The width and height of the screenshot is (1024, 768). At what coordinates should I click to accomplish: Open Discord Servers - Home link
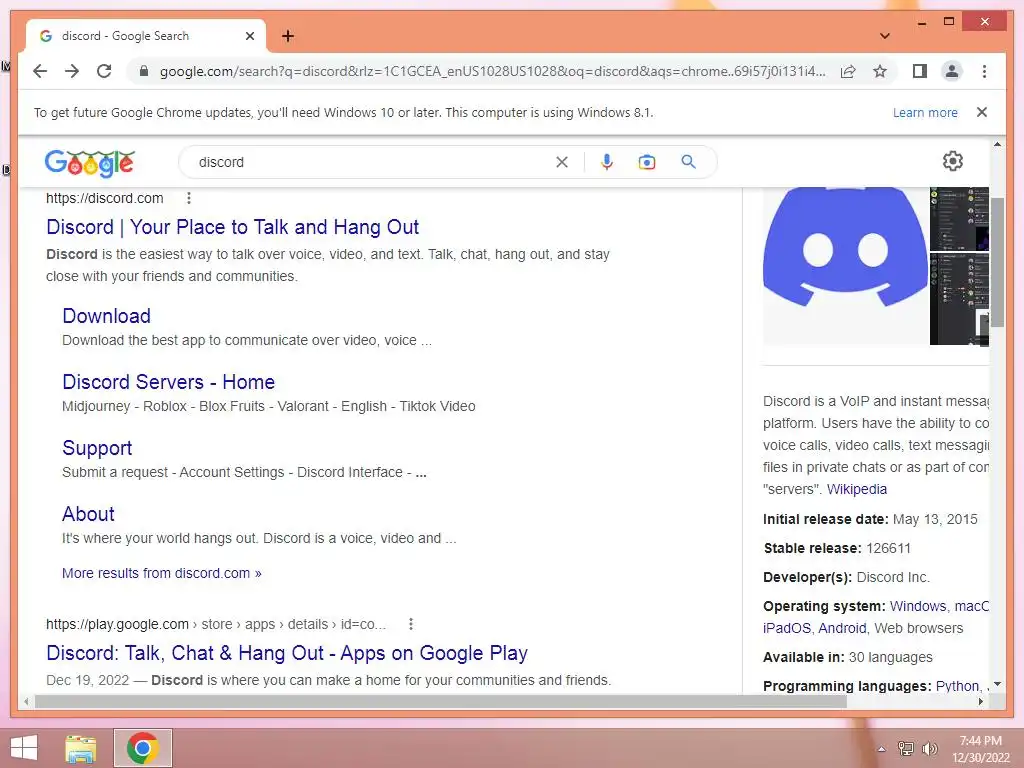(168, 382)
